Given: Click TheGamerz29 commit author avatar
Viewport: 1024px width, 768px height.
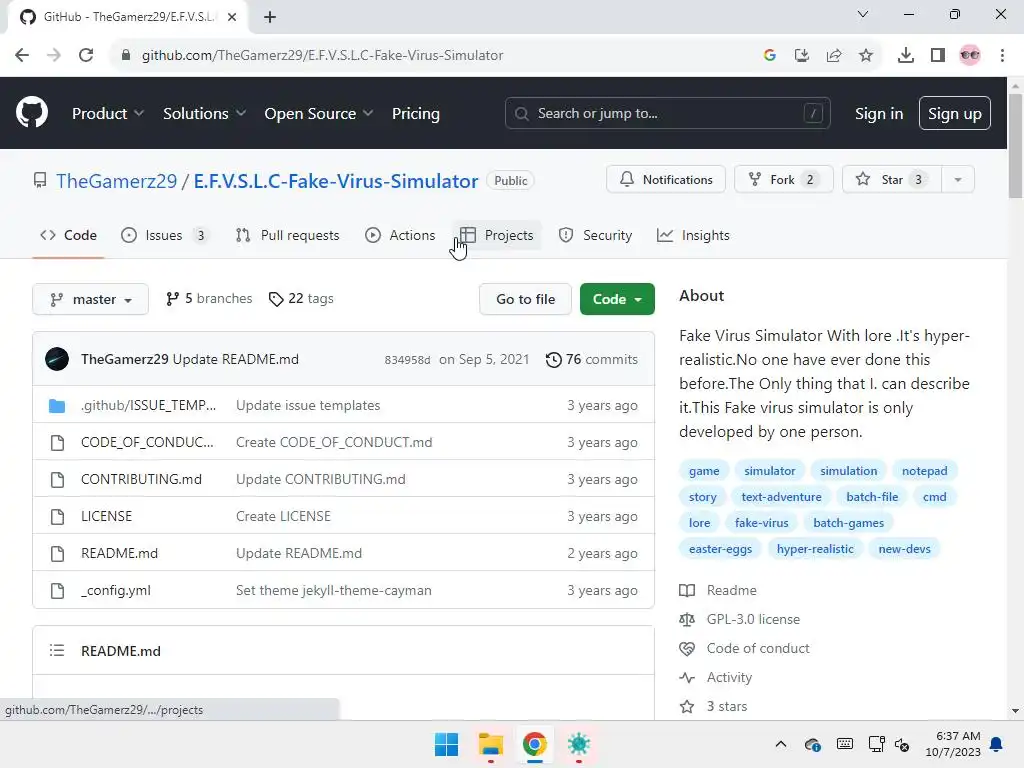Looking at the screenshot, I should tap(57, 359).
